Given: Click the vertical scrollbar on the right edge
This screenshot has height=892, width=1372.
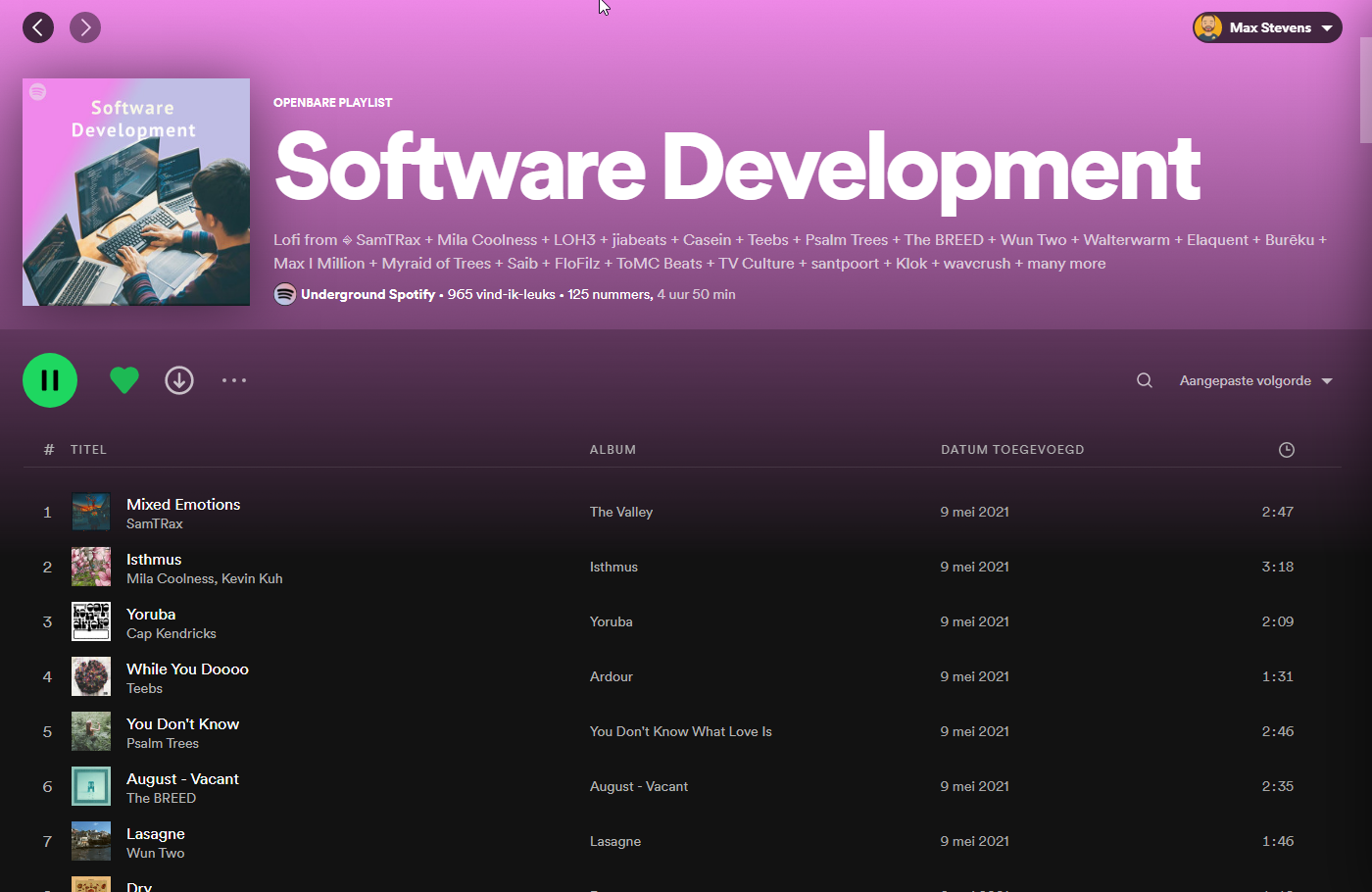Looking at the screenshot, I should coord(1365,90).
